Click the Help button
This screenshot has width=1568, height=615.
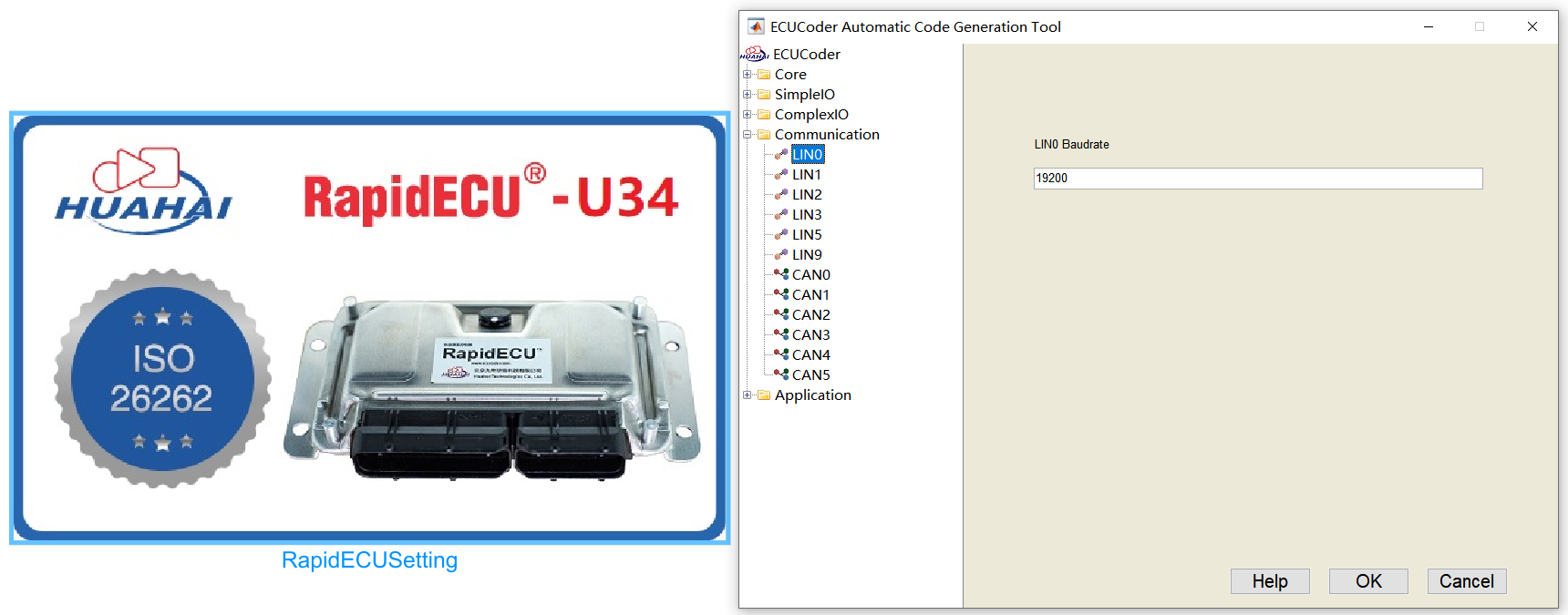click(1270, 581)
